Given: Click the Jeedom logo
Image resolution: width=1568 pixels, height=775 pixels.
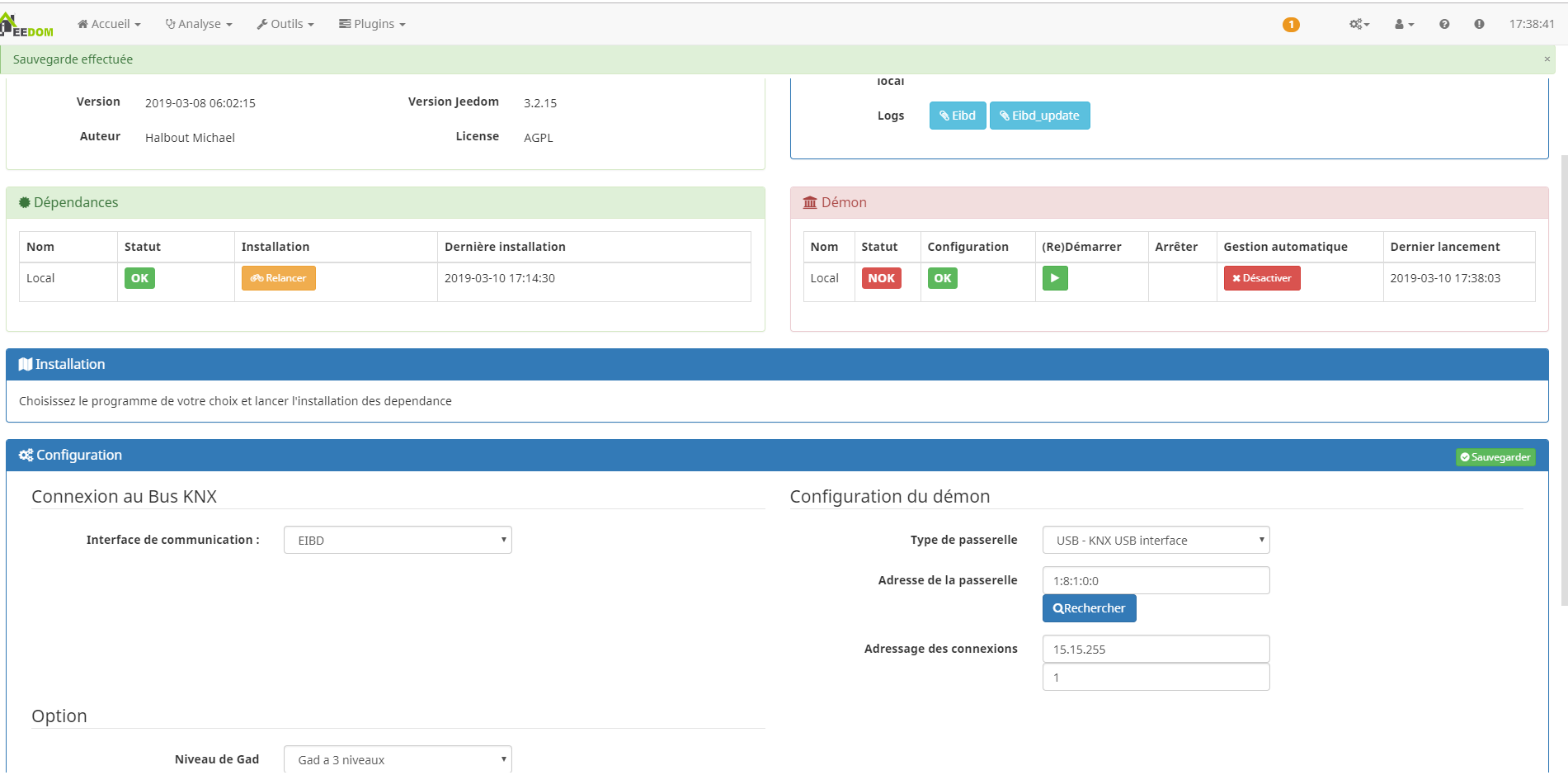Looking at the screenshot, I should click(26, 25).
